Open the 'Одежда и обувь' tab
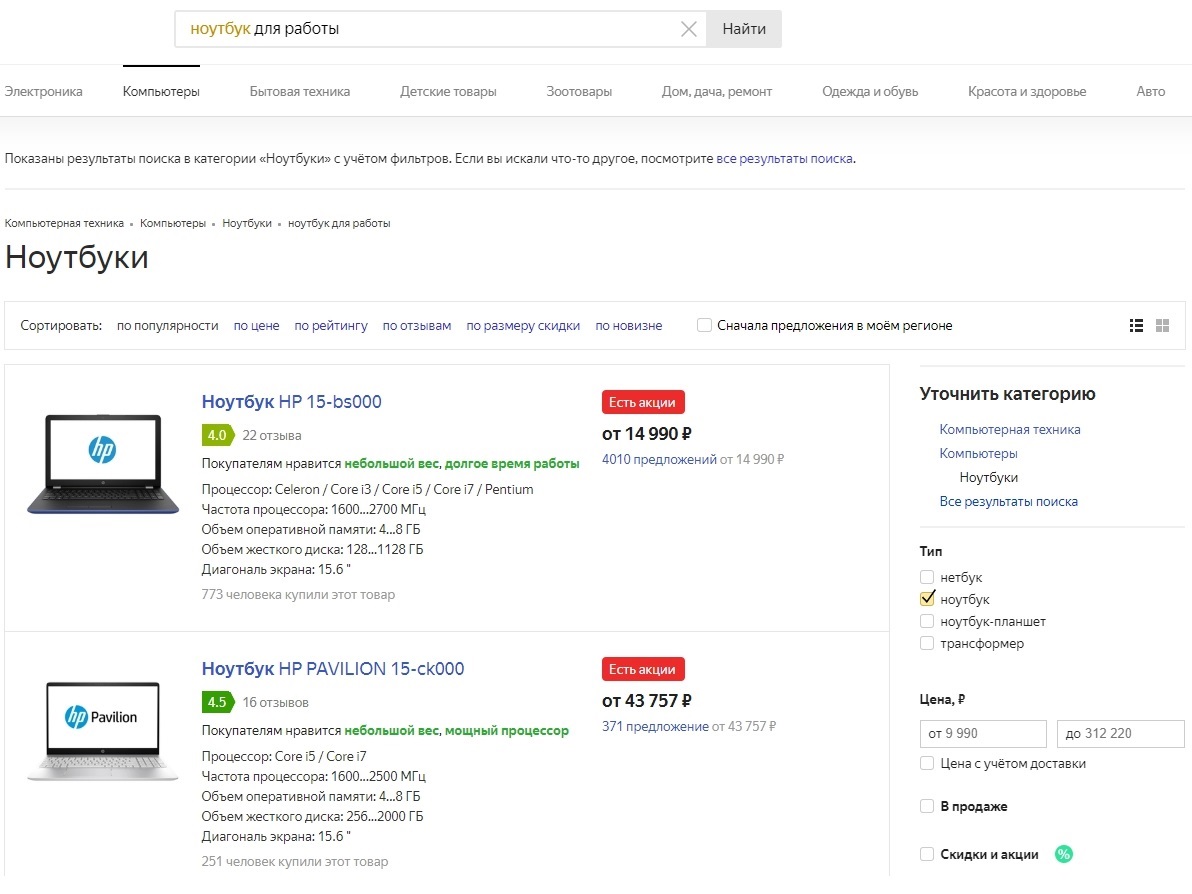The width and height of the screenshot is (1192, 894). 870,91
